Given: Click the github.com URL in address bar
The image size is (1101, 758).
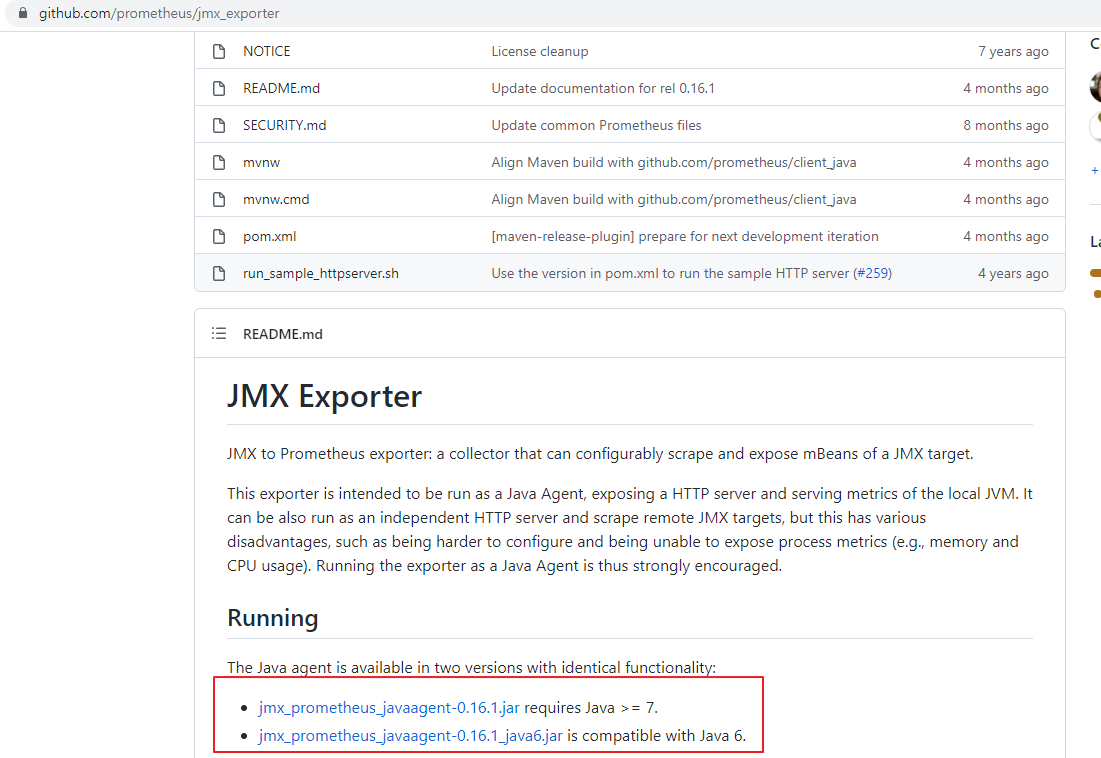Looking at the screenshot, I should click(159, 13).
